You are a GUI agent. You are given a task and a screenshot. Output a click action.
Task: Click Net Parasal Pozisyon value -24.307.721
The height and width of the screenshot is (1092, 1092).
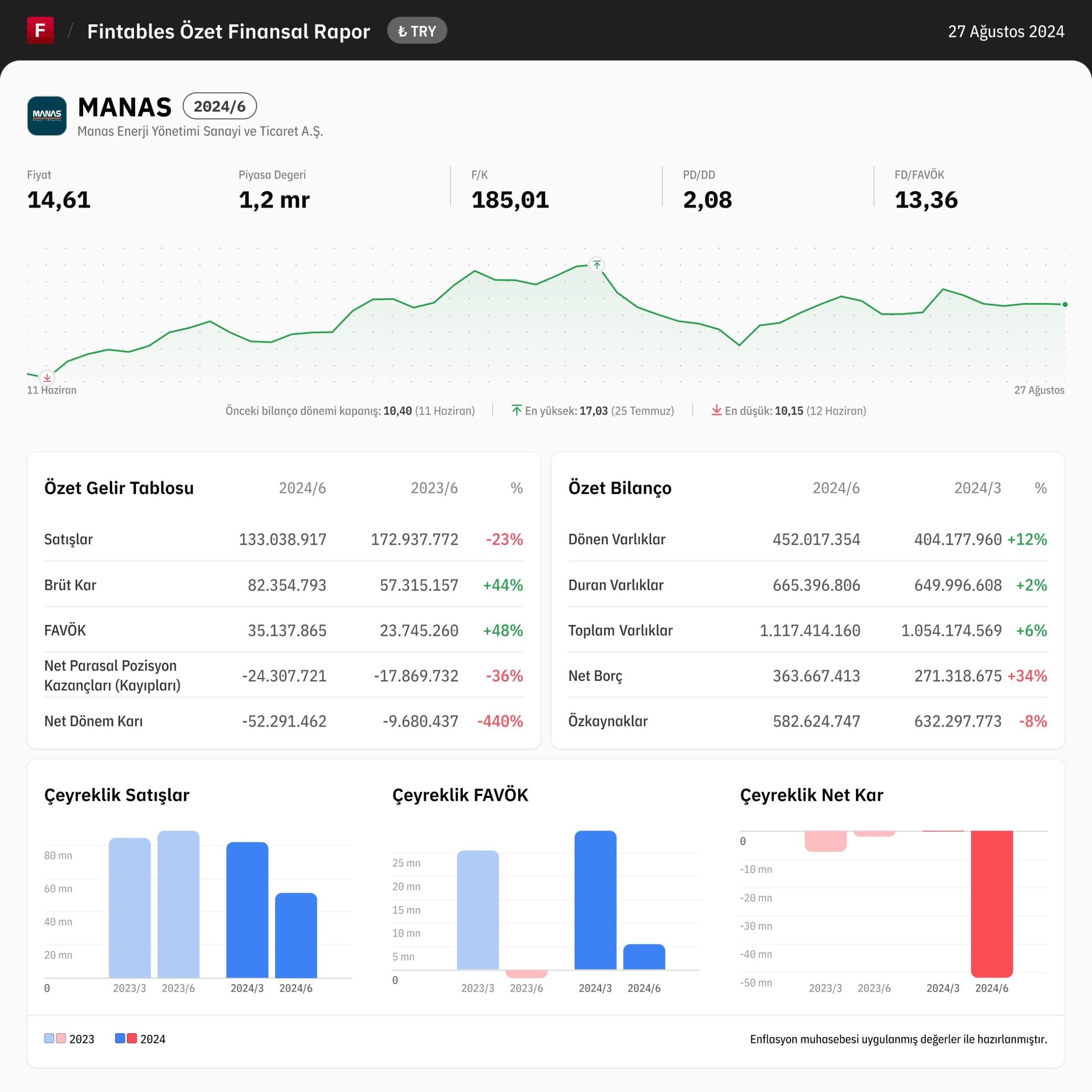pyautogui.click(x=285, y=676)
